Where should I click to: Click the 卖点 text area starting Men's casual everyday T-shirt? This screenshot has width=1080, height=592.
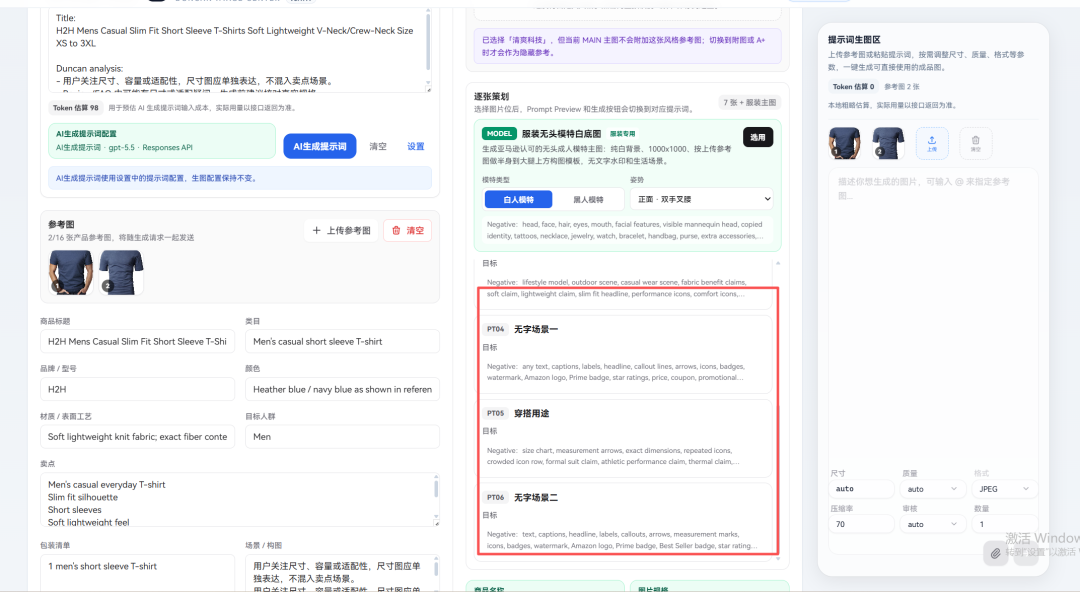click(240, 500)
